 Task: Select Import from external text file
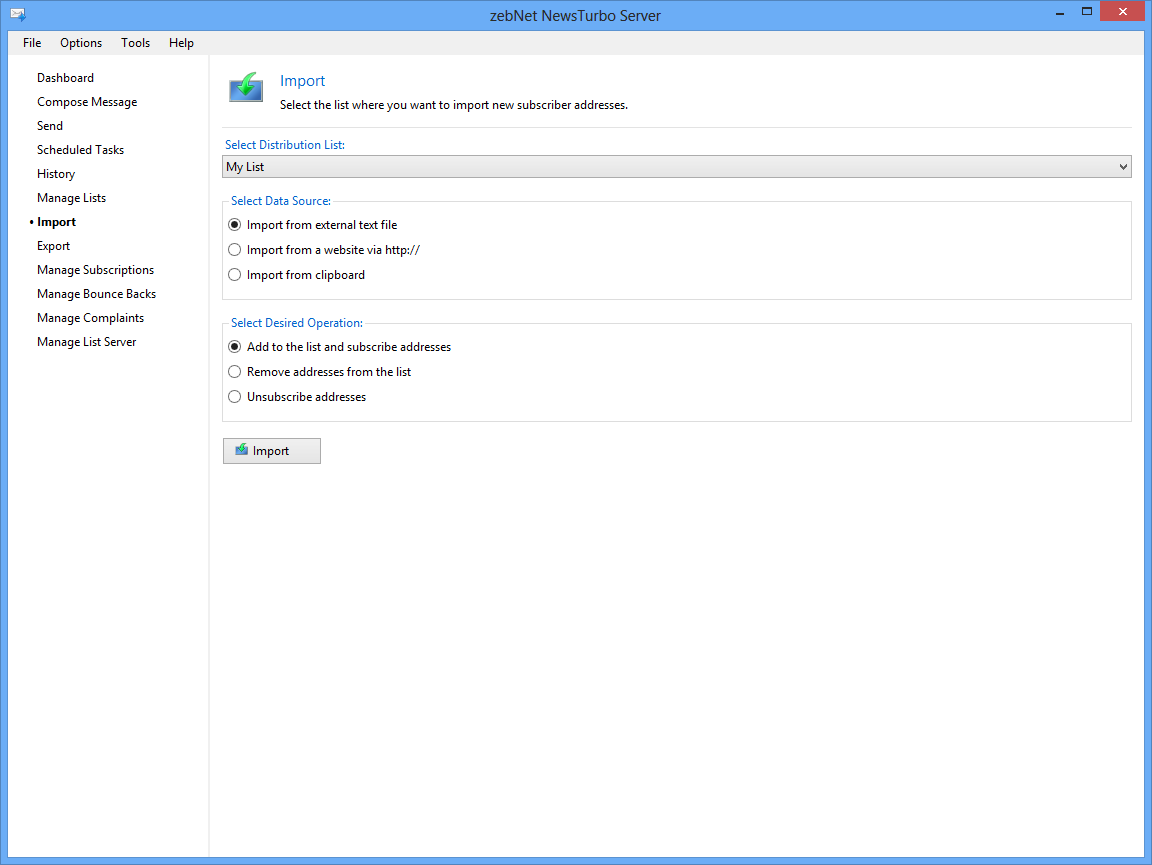pos(235,225)
